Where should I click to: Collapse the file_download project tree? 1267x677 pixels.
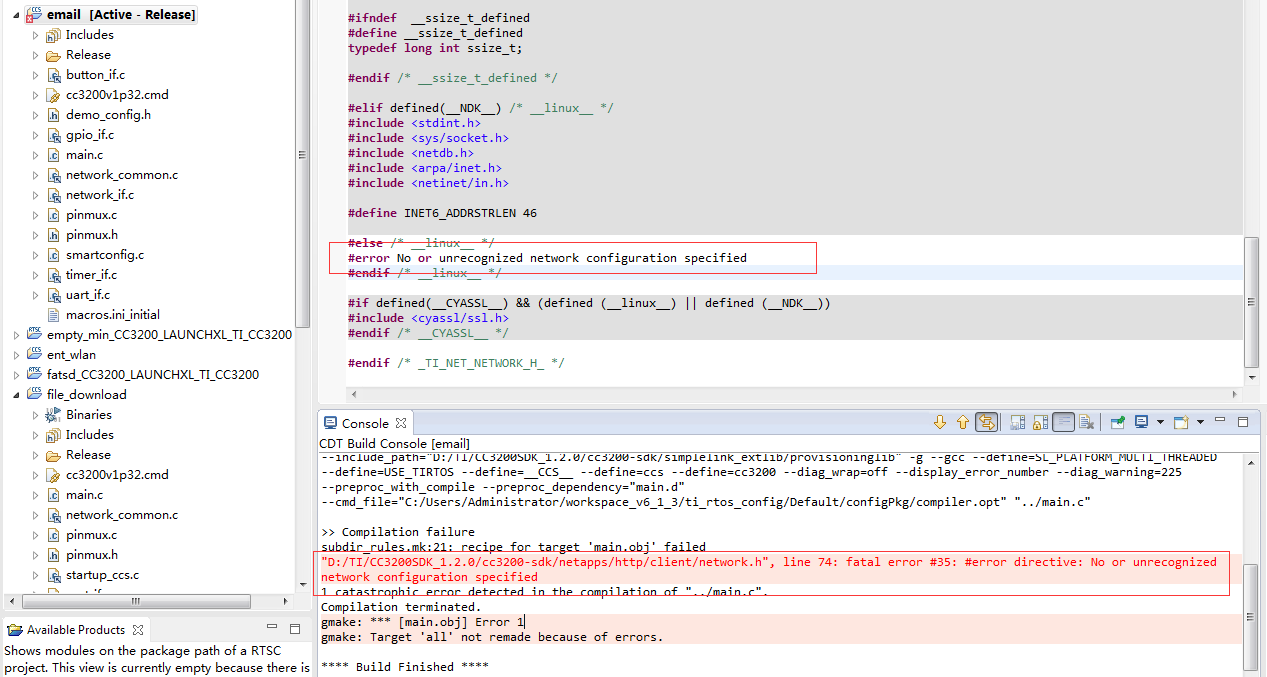tap(16, 395)
